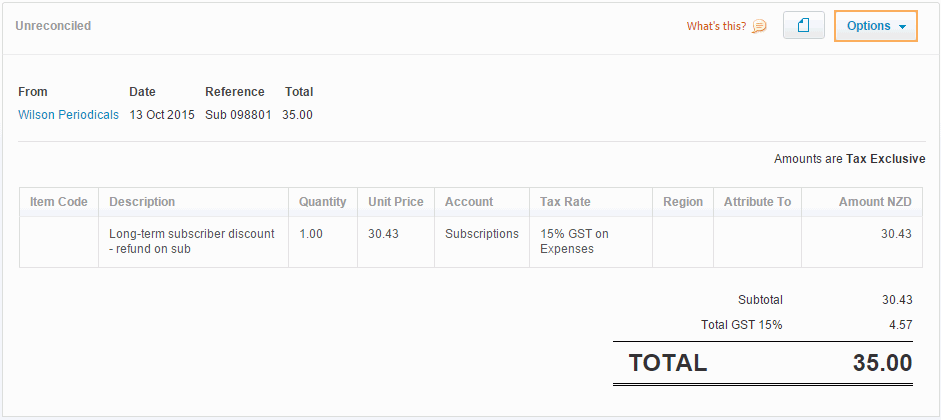Click the Sub 098801 reference value
Screen dimensions: 941x420
(238, 115)
